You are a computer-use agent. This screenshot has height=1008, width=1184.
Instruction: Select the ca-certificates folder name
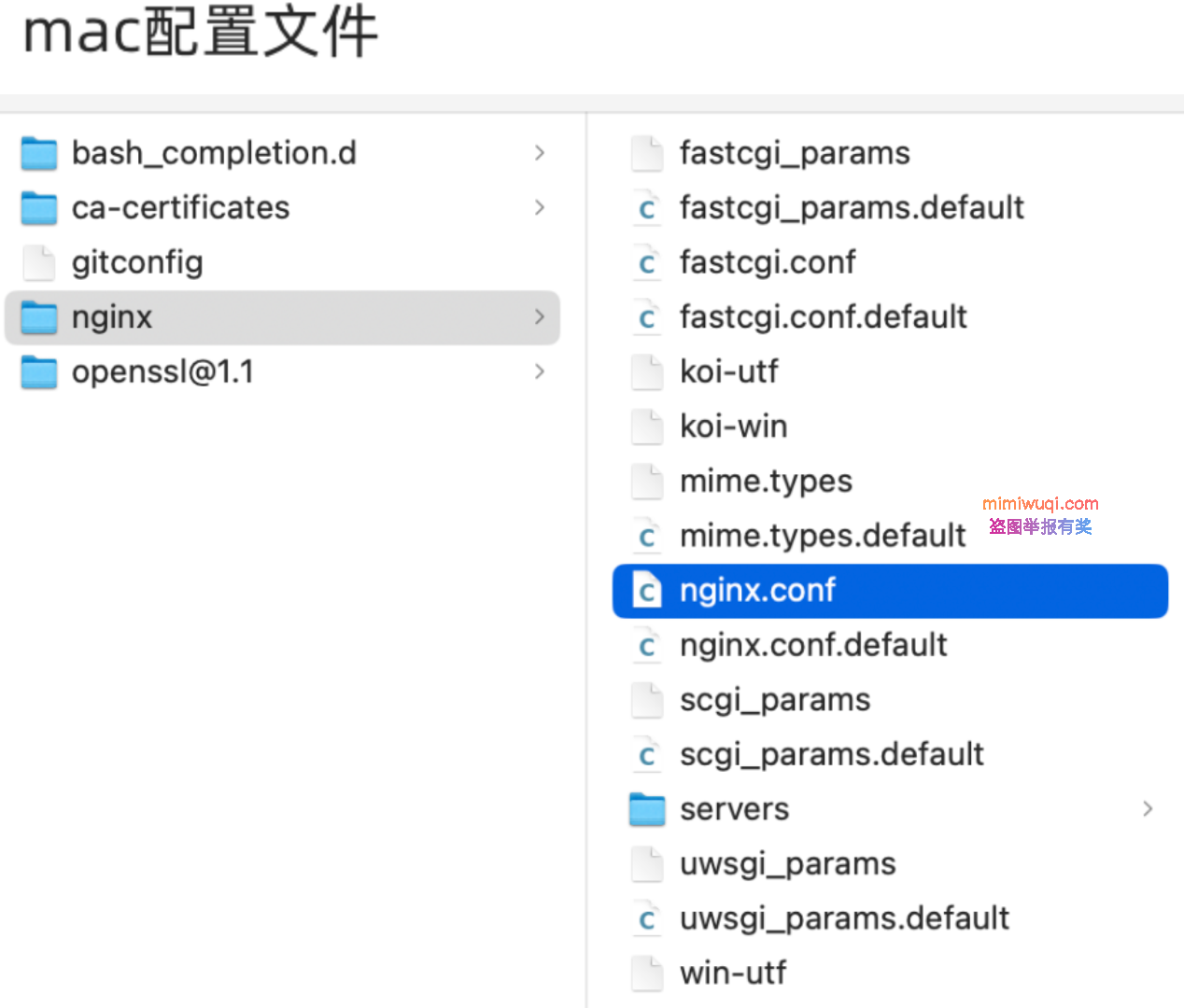coord(180,208)
